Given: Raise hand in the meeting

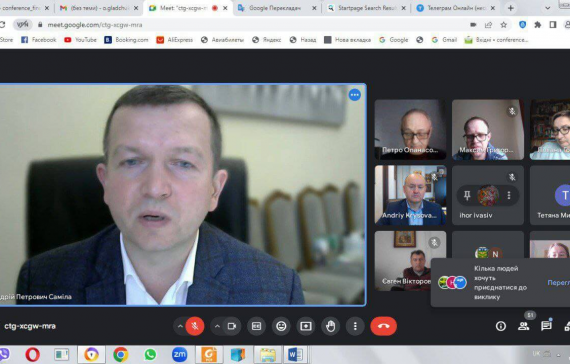Looking at the screenshot, I should 330,326.
